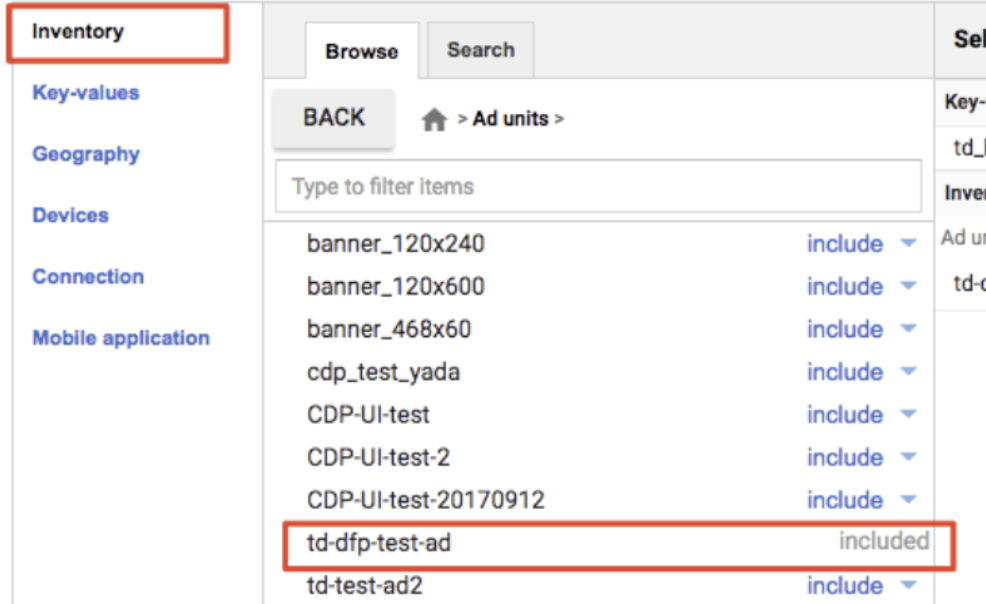Include the CDP-UI-test-2 ad unit
Screen dimensions: 986x604
coord(844,457)
